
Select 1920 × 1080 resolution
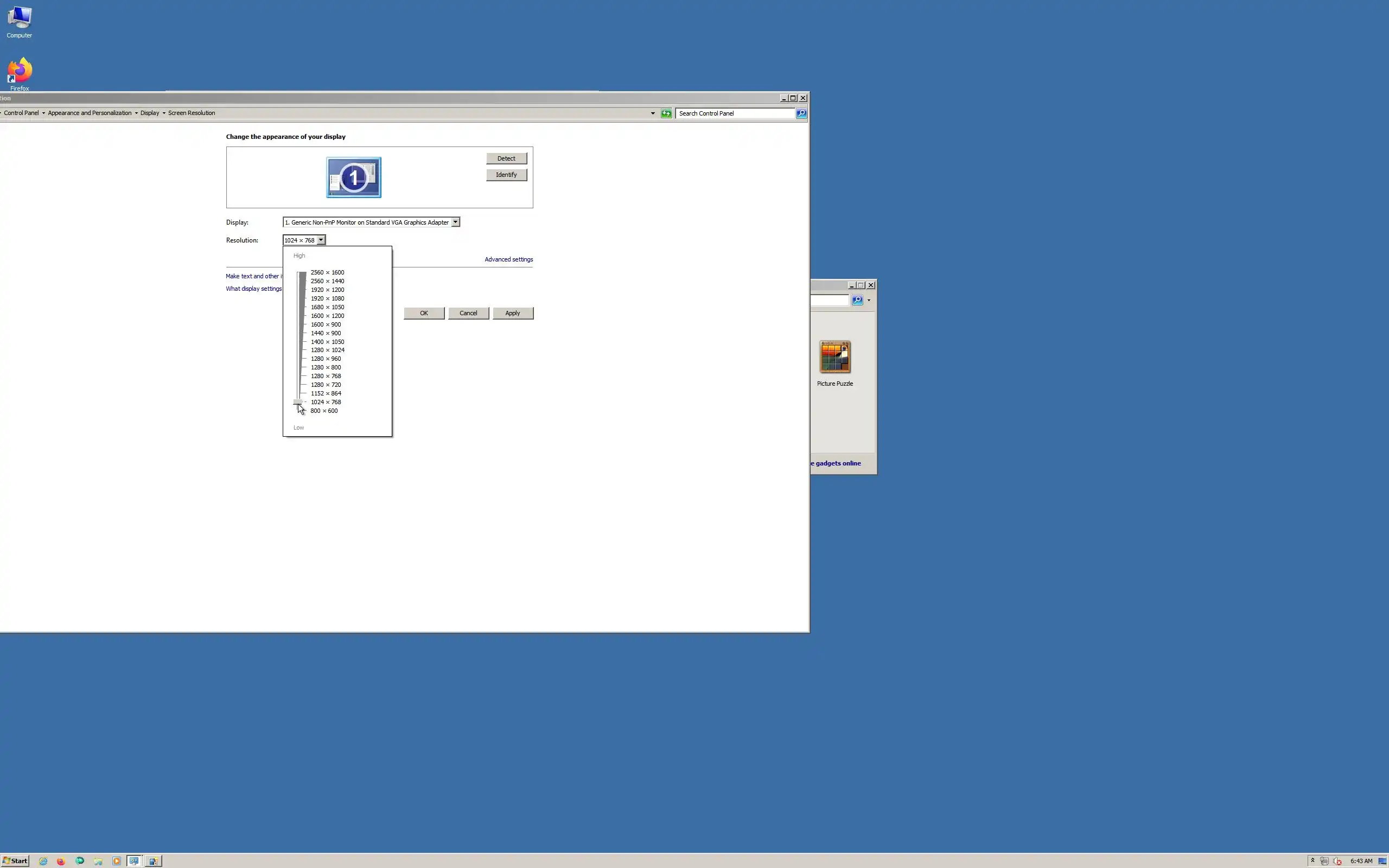[327, 298]
